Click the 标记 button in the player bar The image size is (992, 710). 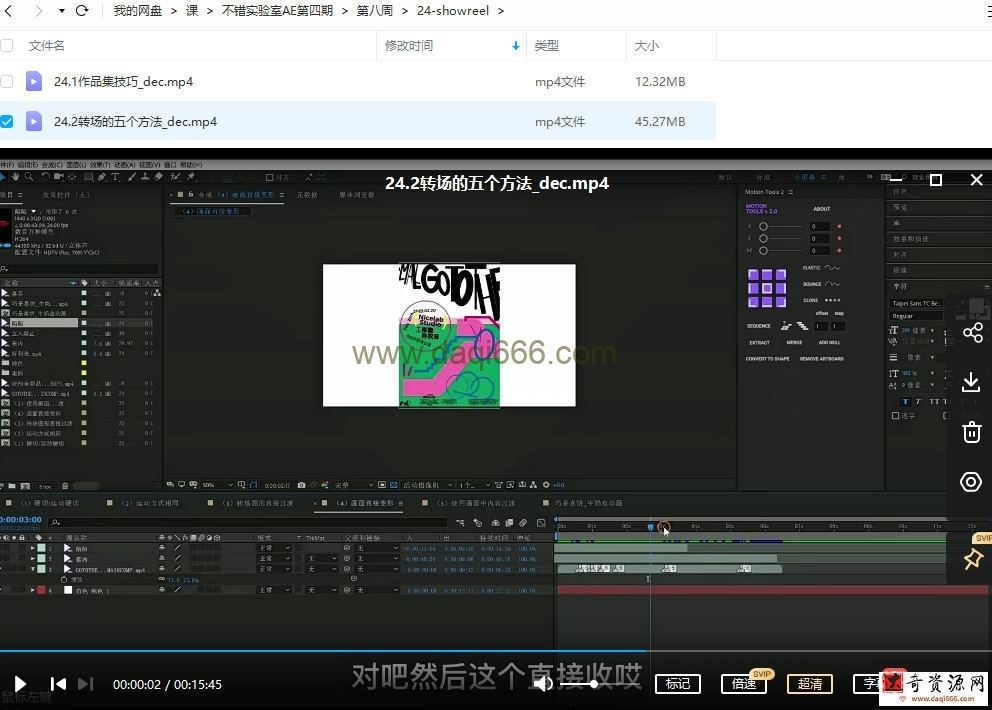pyautogui.click(x=678, y=684)
